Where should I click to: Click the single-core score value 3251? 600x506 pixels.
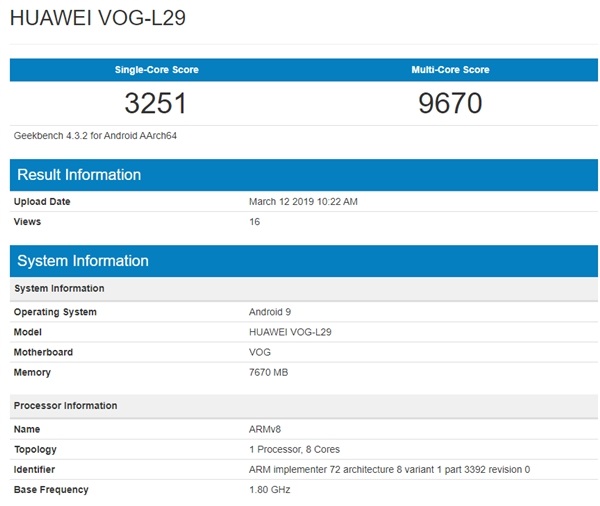point(156,103)
